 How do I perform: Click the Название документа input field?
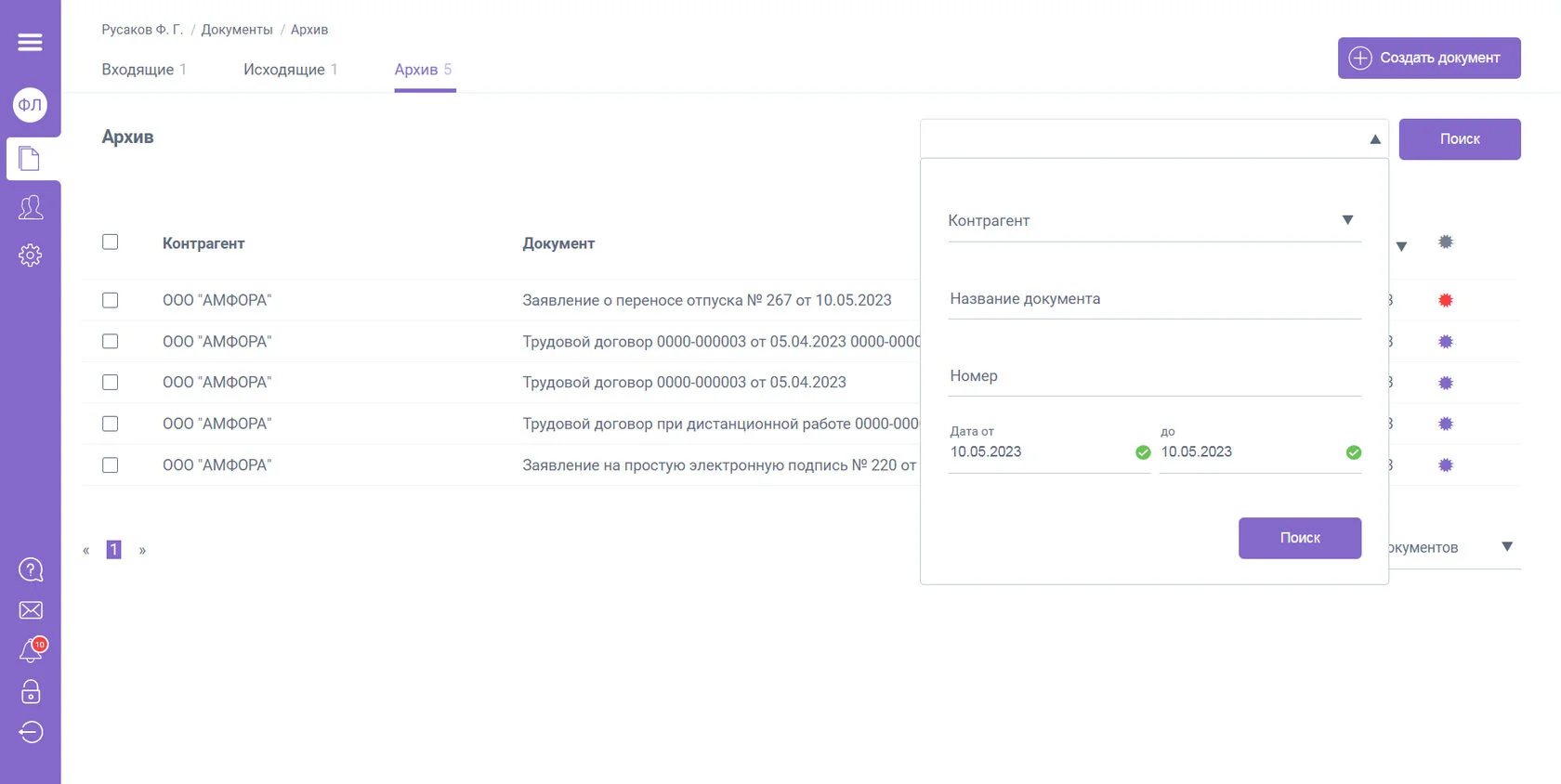[x=1153, y=299]
